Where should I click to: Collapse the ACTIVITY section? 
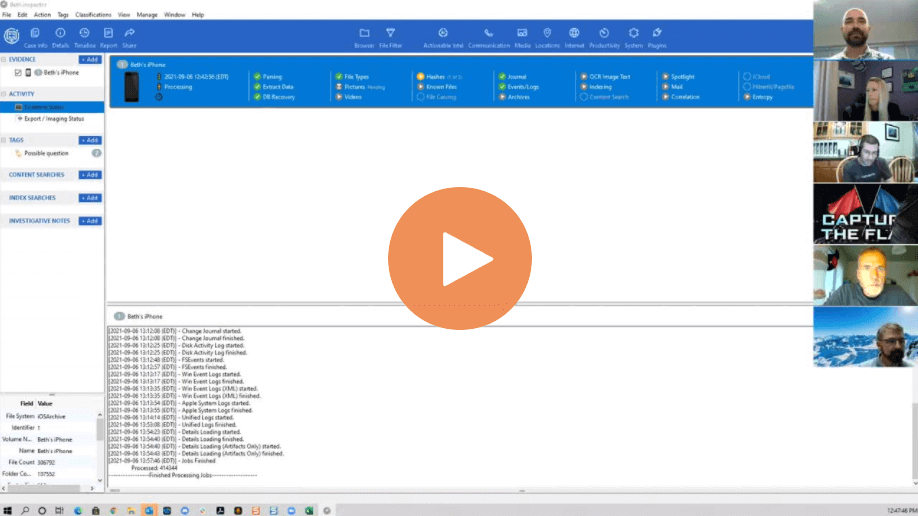pyautogui.click(x=4, y=94)
